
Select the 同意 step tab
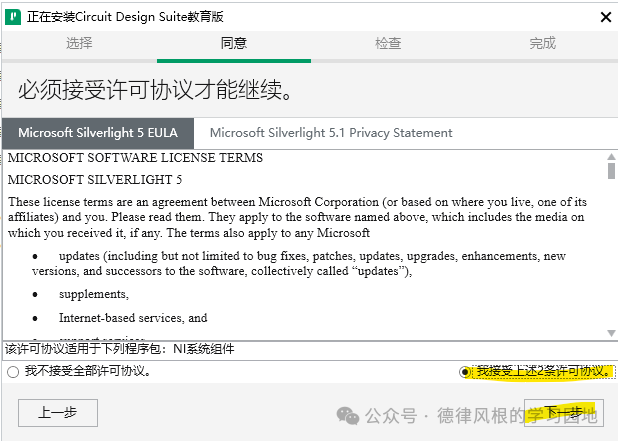(x=234, y=43)
